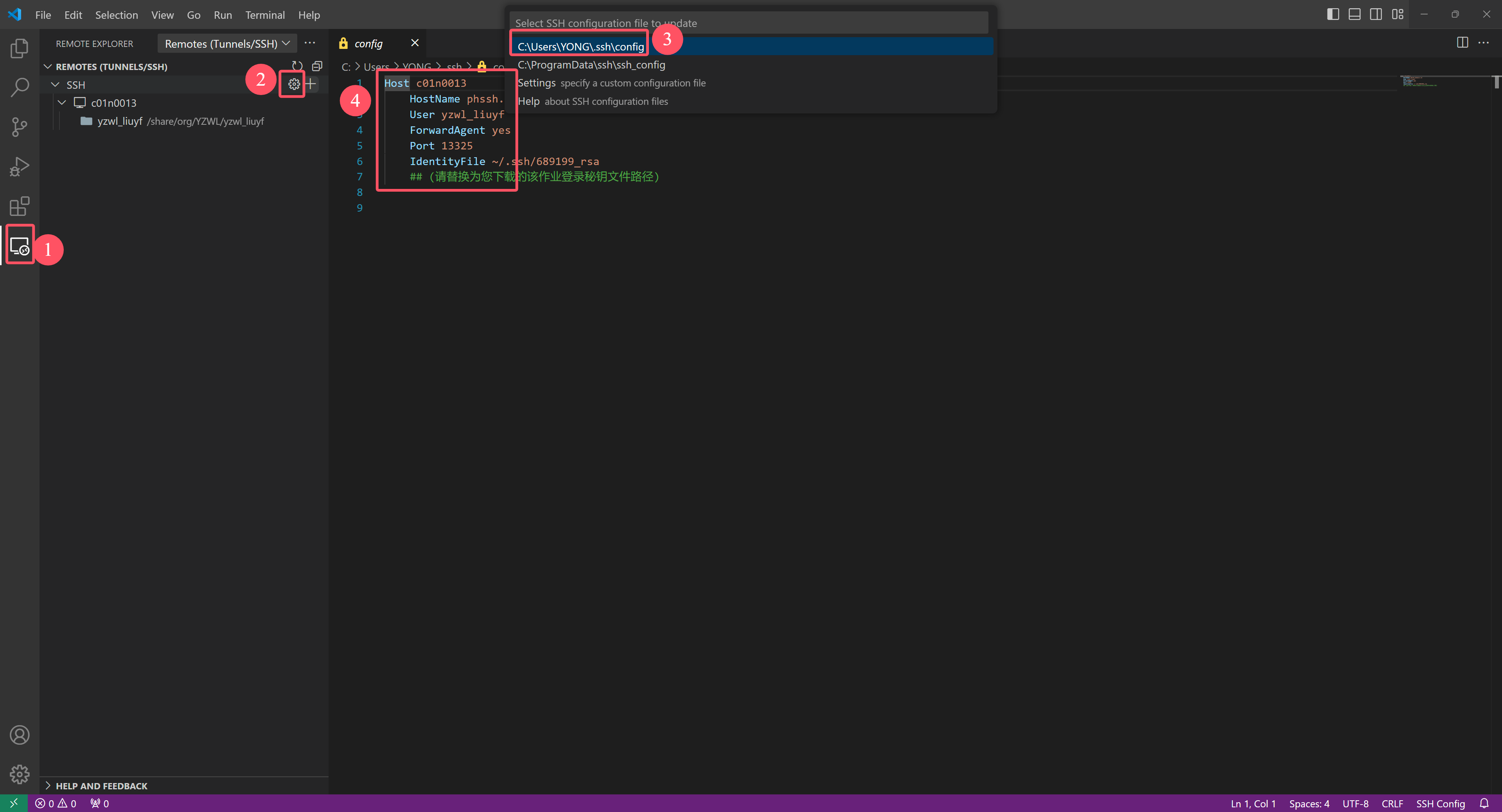Open the Terminal menu
The image size is (1502, 812).
[x=265, y=15]
